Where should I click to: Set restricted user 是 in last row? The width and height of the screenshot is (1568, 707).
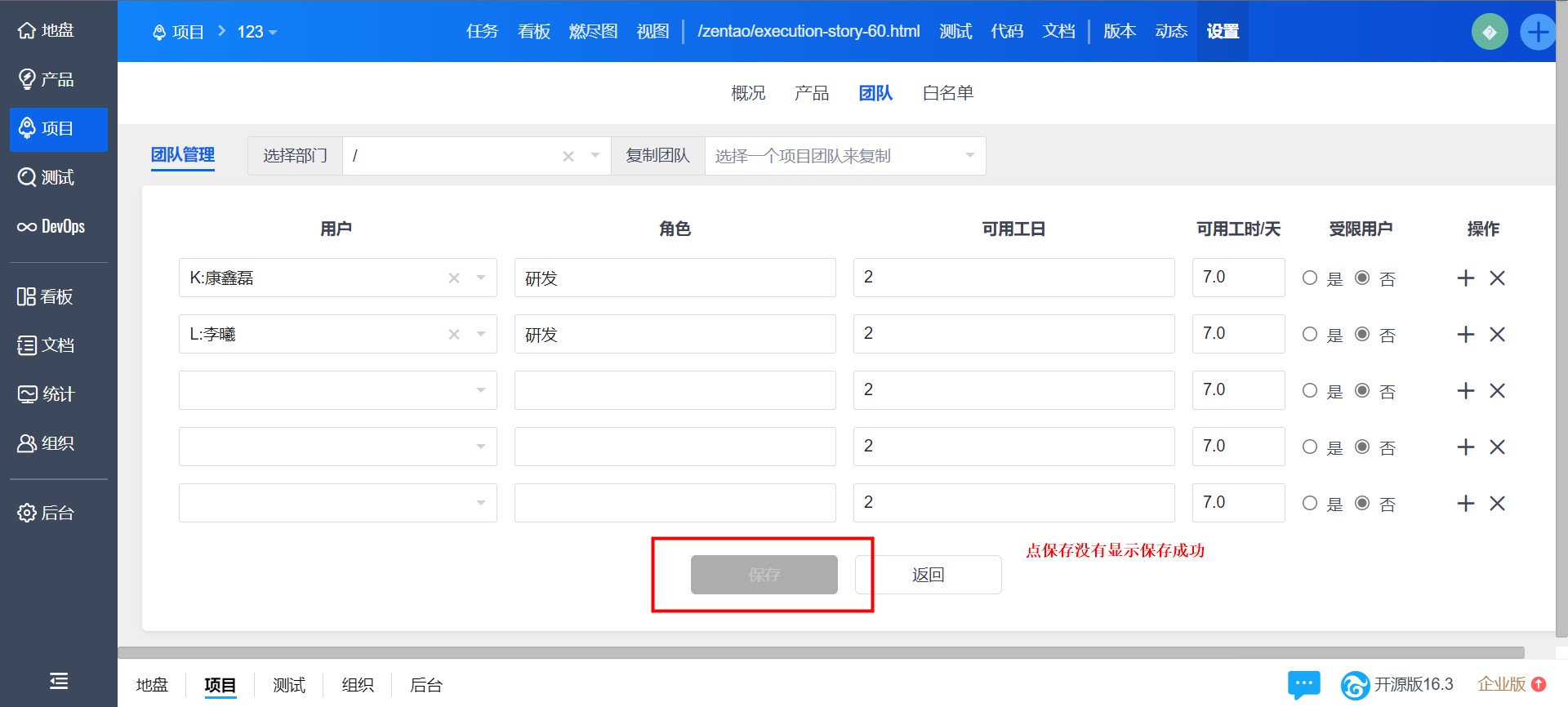point(1310,504)
